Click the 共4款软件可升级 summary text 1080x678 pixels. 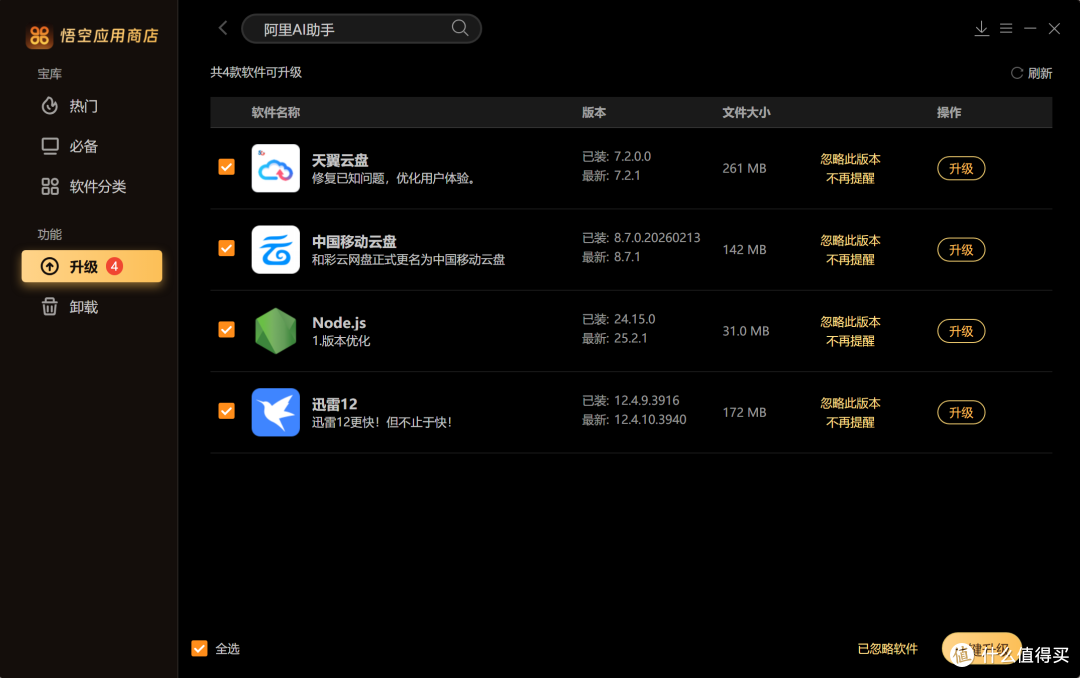[256, 72]
